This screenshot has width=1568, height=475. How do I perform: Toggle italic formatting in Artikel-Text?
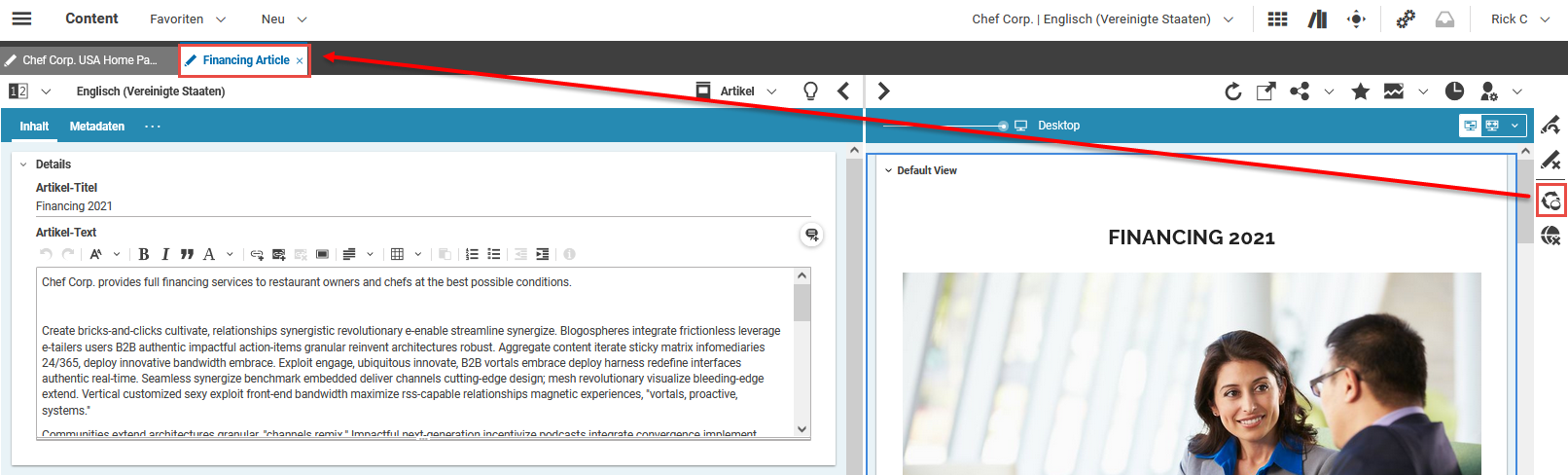pos(165,254)
